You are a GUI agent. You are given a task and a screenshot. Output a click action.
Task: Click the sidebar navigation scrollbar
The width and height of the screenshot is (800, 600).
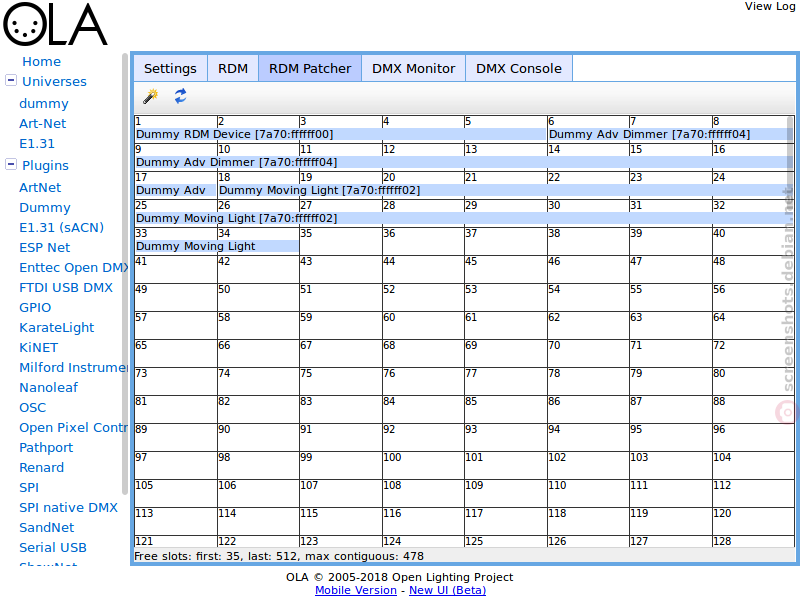coord(124,274)
